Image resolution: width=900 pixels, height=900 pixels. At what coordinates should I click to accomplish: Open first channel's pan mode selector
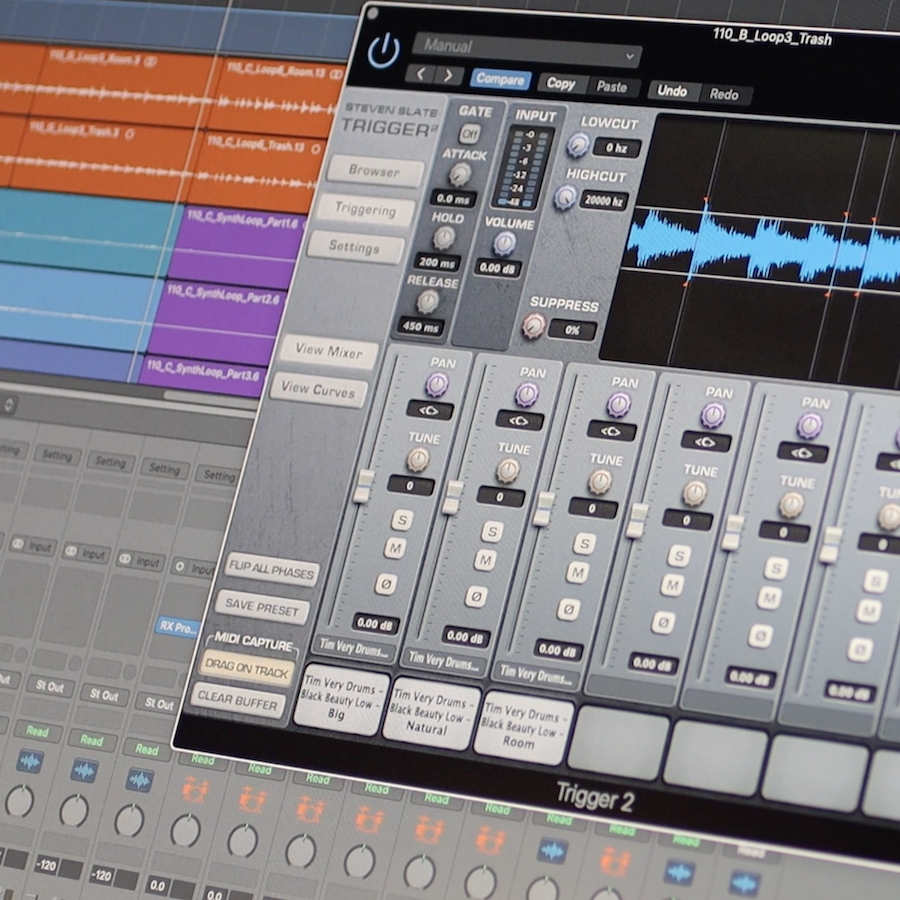[x=430, y=410]
